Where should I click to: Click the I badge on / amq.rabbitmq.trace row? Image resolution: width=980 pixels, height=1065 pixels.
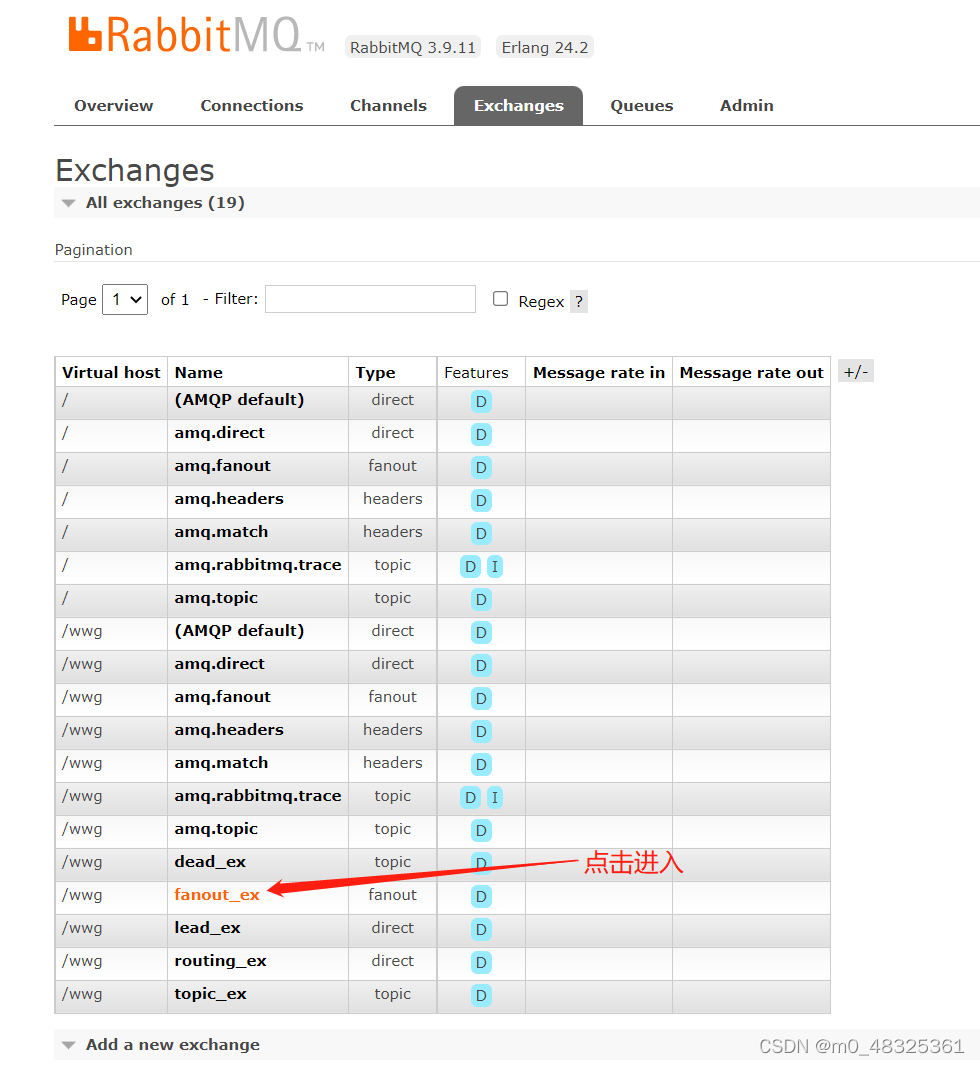click(494, 566)
